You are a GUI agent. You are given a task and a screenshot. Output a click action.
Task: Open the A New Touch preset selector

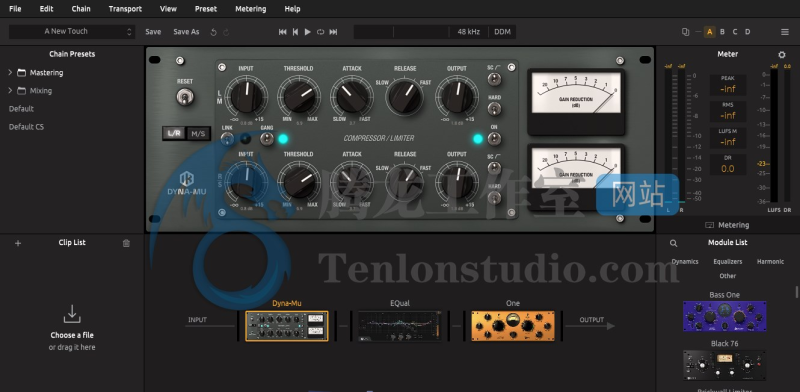coord(72,32)
